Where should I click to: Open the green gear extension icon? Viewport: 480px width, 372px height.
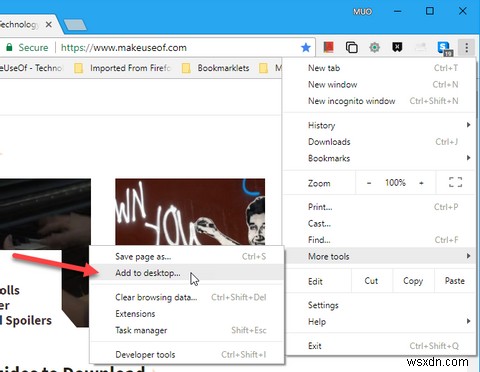tap(374, 48)
